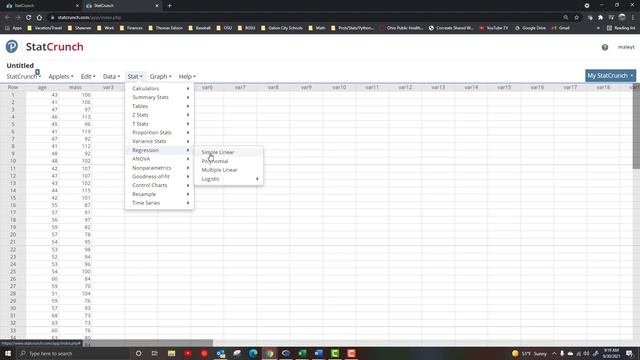The height and width of the screenshot is (360, 640).
Task: Reload the page with the refresh icon
Action: pos(28,17)
